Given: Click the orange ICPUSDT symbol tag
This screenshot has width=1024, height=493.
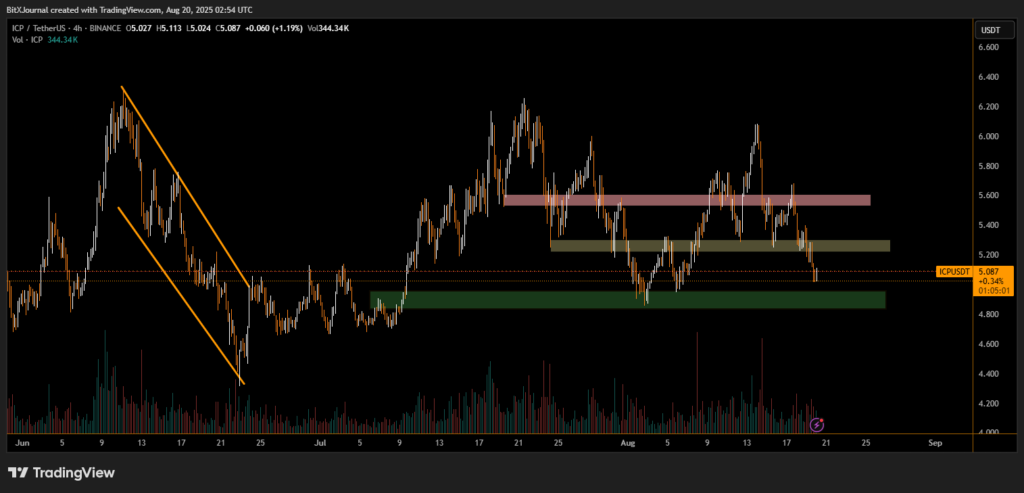Looking at the screenshot, I should pos(955,271).
